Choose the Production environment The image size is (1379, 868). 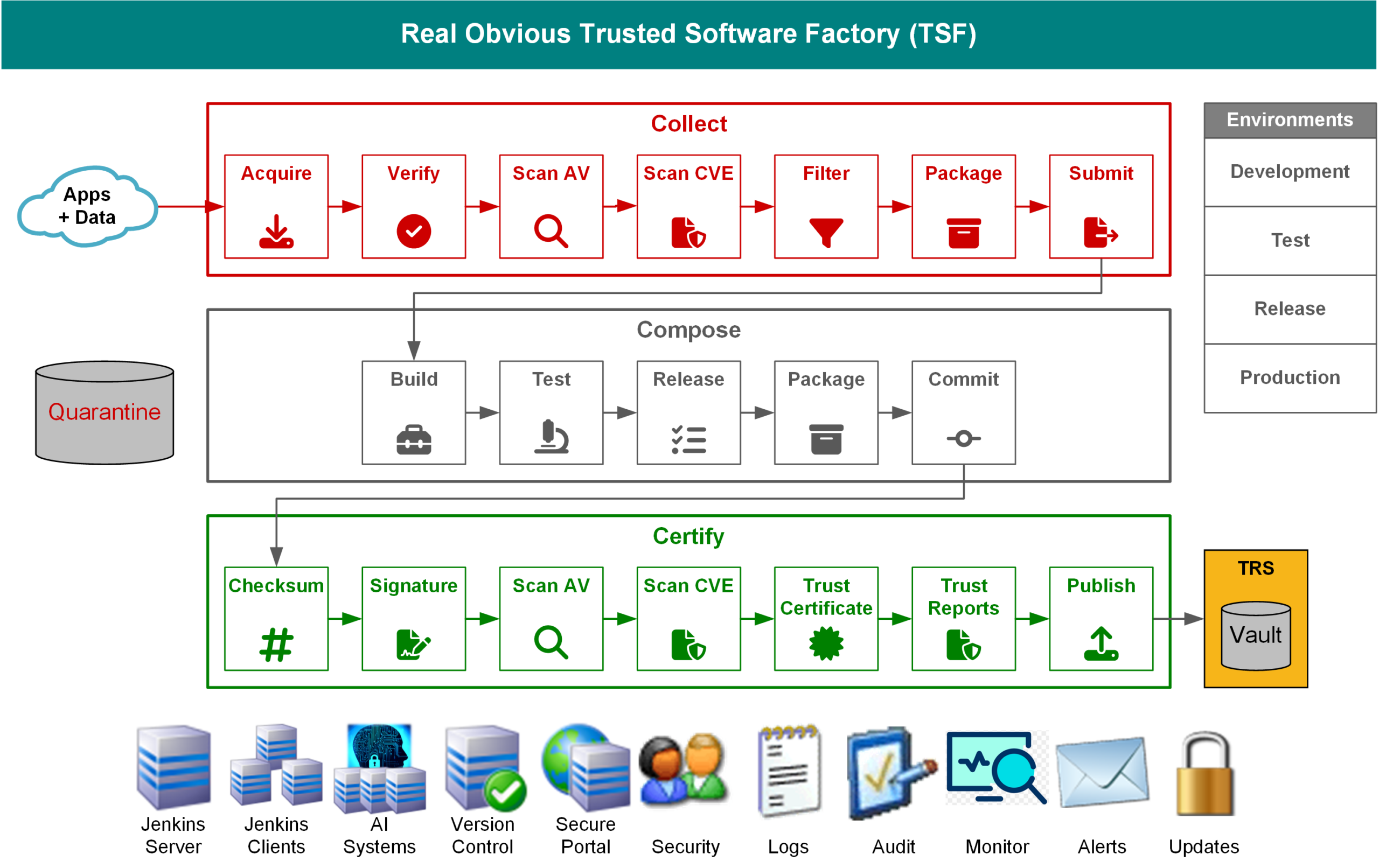(x=1290, y=378)
